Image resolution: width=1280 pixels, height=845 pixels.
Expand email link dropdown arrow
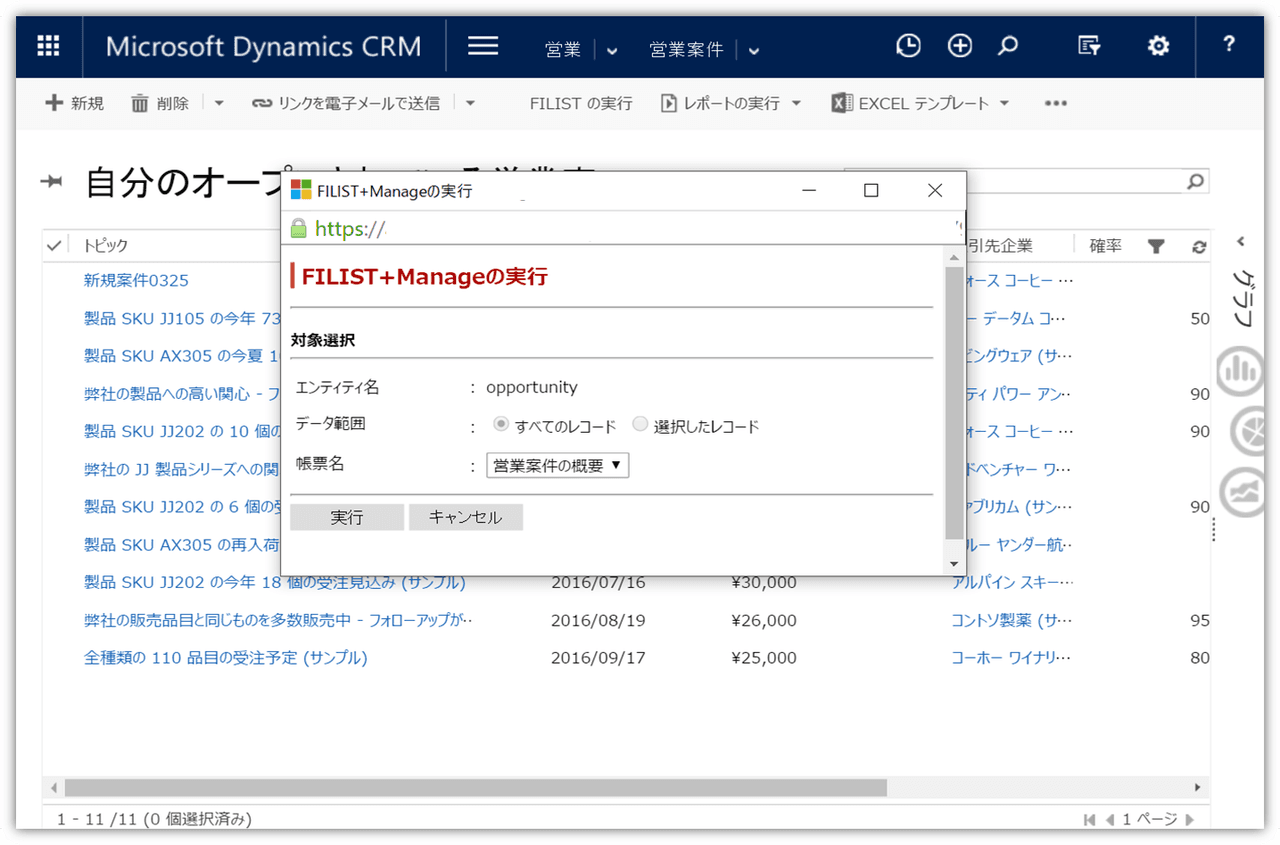(470, 103)
